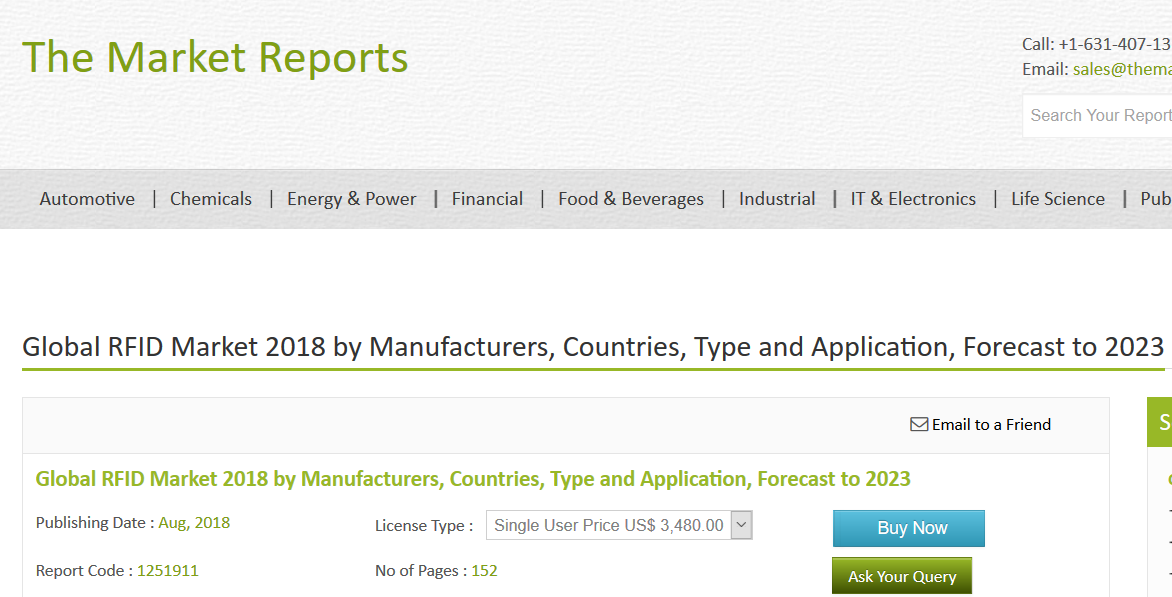The width and height of the screenshot is (1172, 597).
Task: Click the black Global RFID Market page heading
Action: [593, 347]
